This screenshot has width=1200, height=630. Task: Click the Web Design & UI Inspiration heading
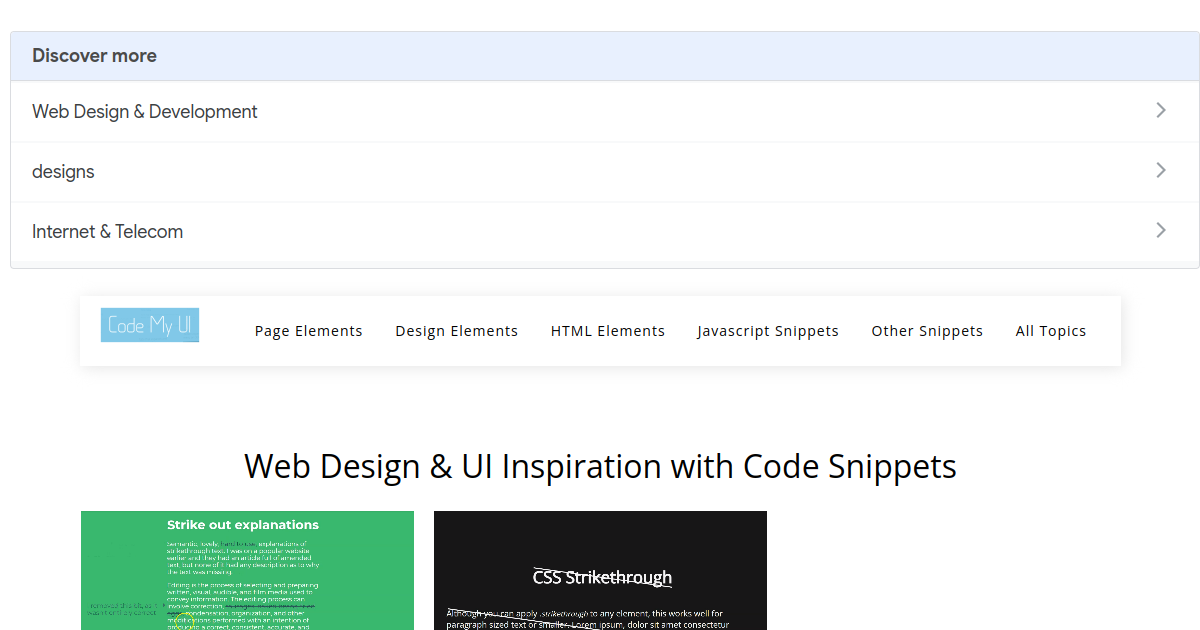coord(600,466)
